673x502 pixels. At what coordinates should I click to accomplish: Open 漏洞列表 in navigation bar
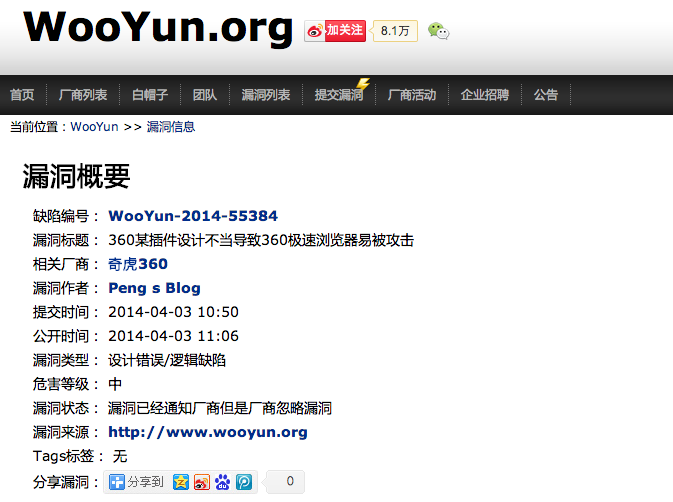(x=265, y=95)
